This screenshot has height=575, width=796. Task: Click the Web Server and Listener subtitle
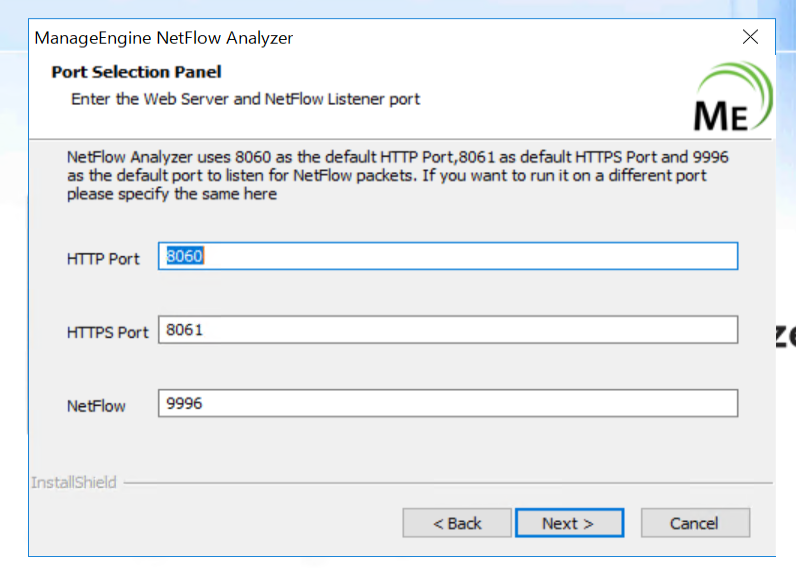tap(245, 99)
